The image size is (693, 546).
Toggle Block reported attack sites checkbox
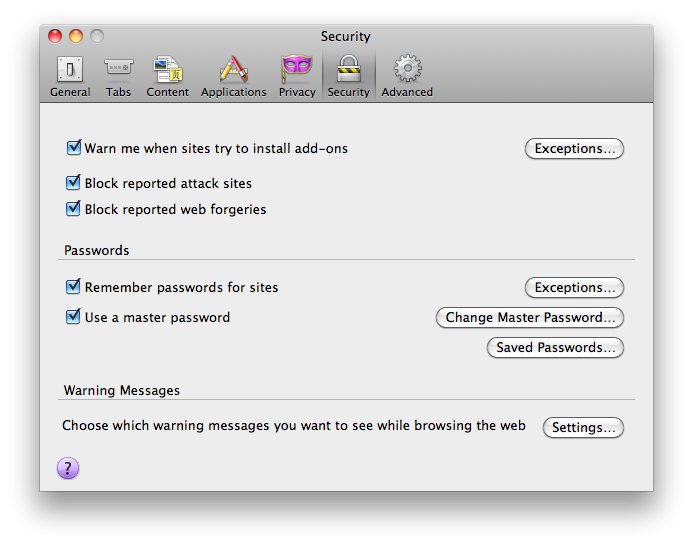(x=73, y=182)
